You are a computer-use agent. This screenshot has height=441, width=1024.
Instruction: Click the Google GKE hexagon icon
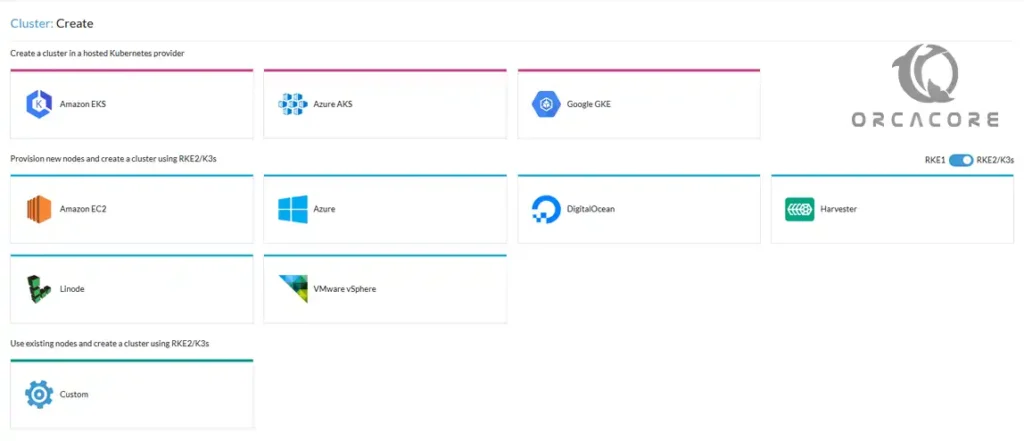click(x=546, y=105)
